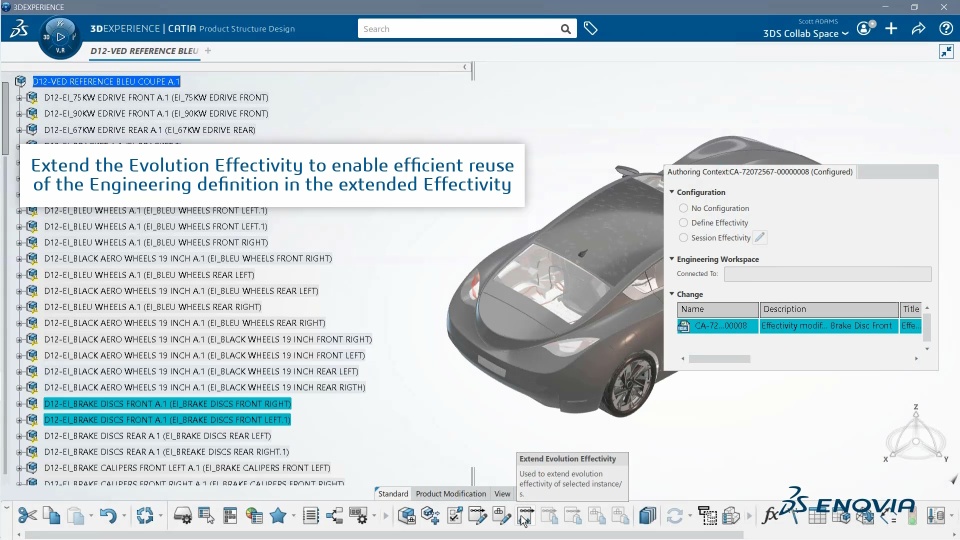Select change row CA-72...00008

(798, 326)
